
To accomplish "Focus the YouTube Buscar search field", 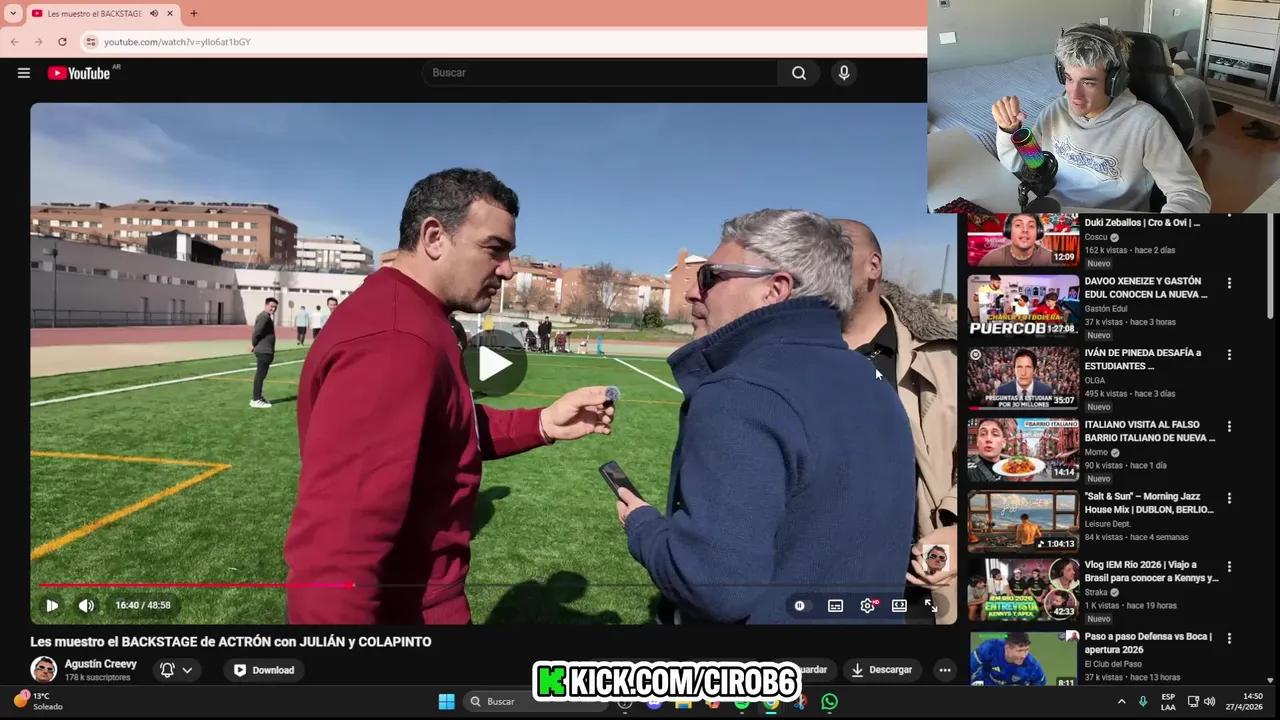I will (x=600, y=73).
